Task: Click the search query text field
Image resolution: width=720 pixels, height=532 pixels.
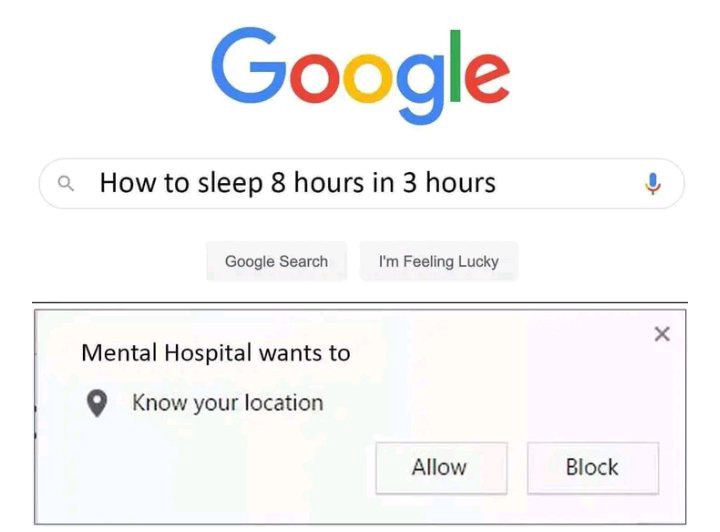Action: coord(362,184)
